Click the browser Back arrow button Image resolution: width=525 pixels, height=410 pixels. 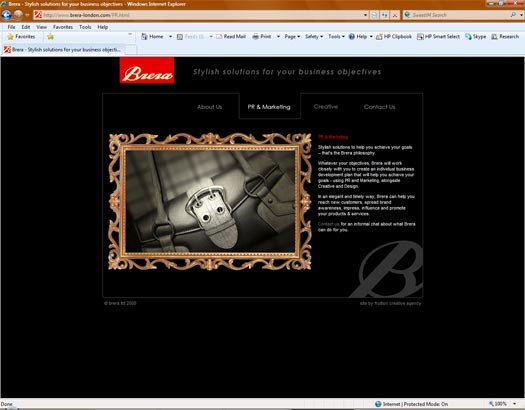coord(6,15)
